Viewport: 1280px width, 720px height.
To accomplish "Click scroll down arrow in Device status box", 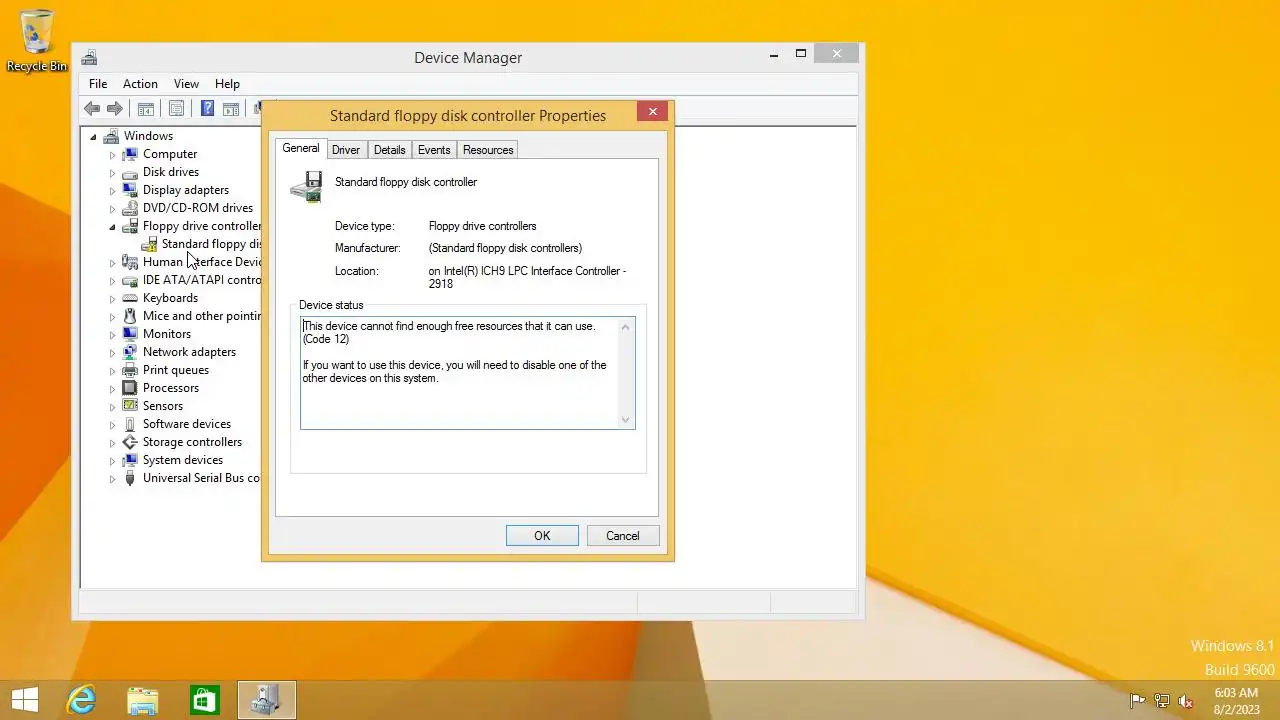I will coord(626,420).
